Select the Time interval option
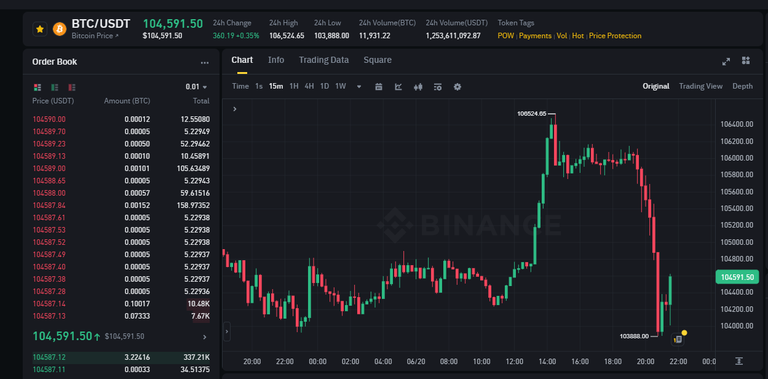 coord(240,86)
